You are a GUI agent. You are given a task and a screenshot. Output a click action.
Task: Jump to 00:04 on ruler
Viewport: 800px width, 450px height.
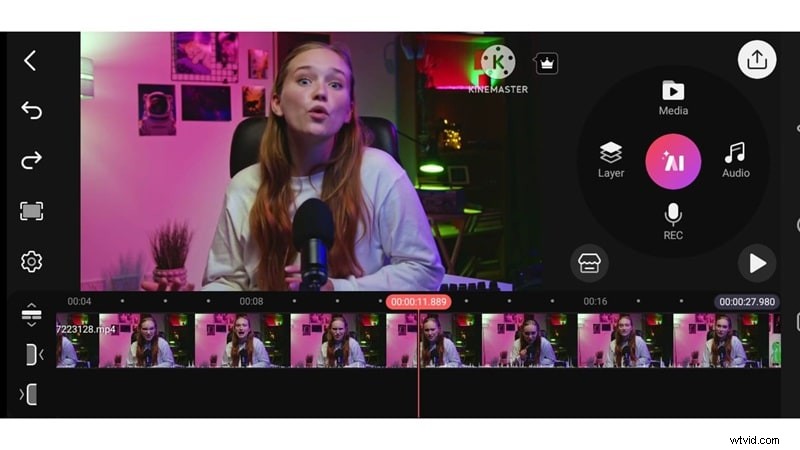coord(79,302)
